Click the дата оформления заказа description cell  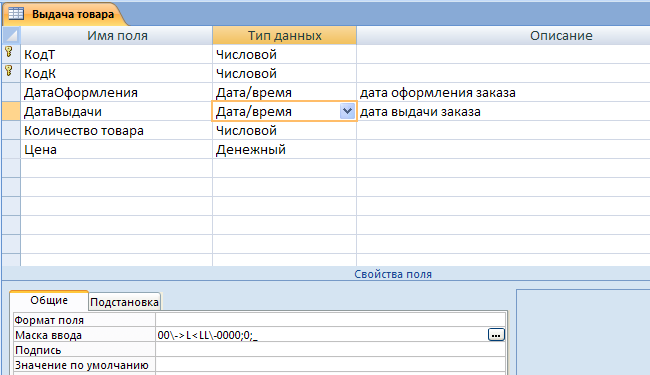click(x=503, y=92)
